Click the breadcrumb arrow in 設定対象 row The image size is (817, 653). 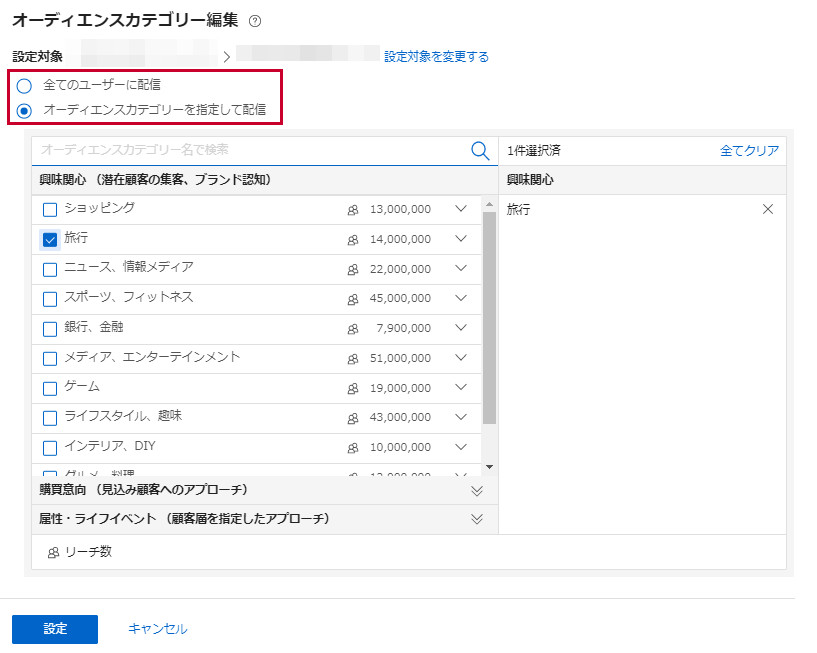[x=227, y=57]
